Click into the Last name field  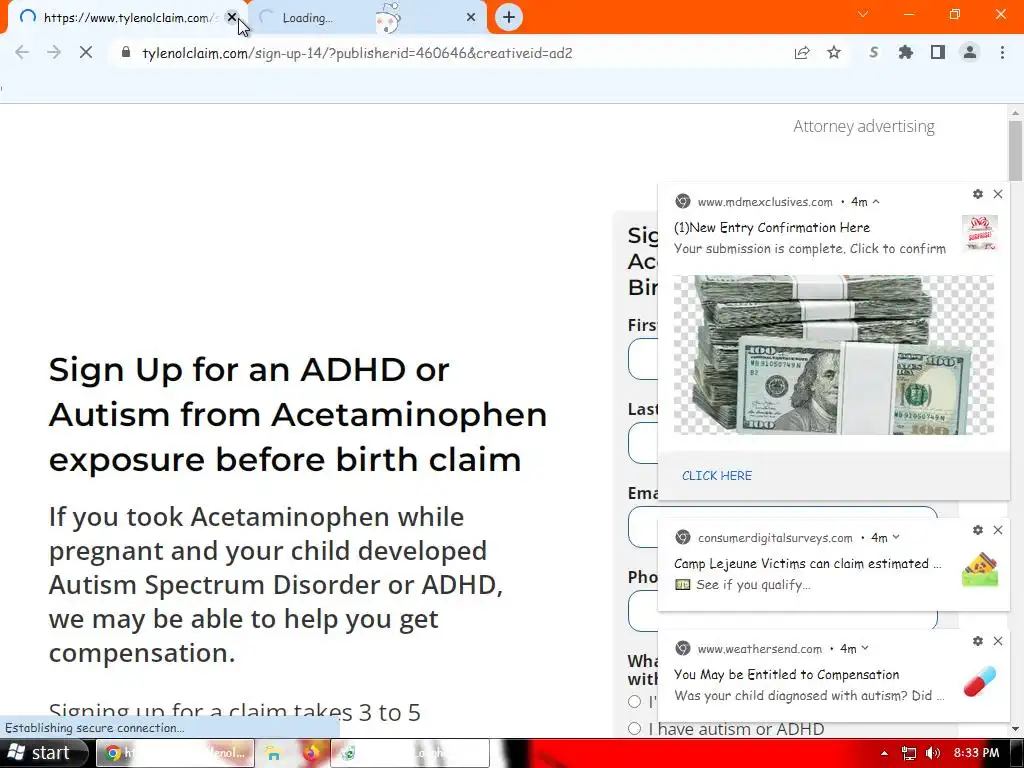coord(643,443)
